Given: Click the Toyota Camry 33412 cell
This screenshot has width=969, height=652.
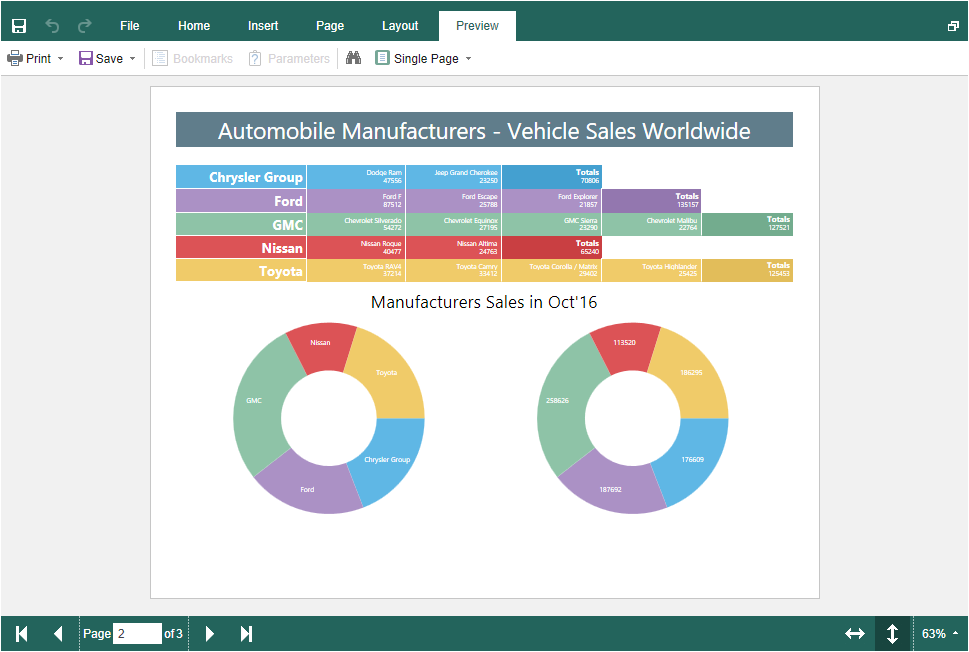Looking at the screenshot, I should pyautogui.click(x=454, y=271).
